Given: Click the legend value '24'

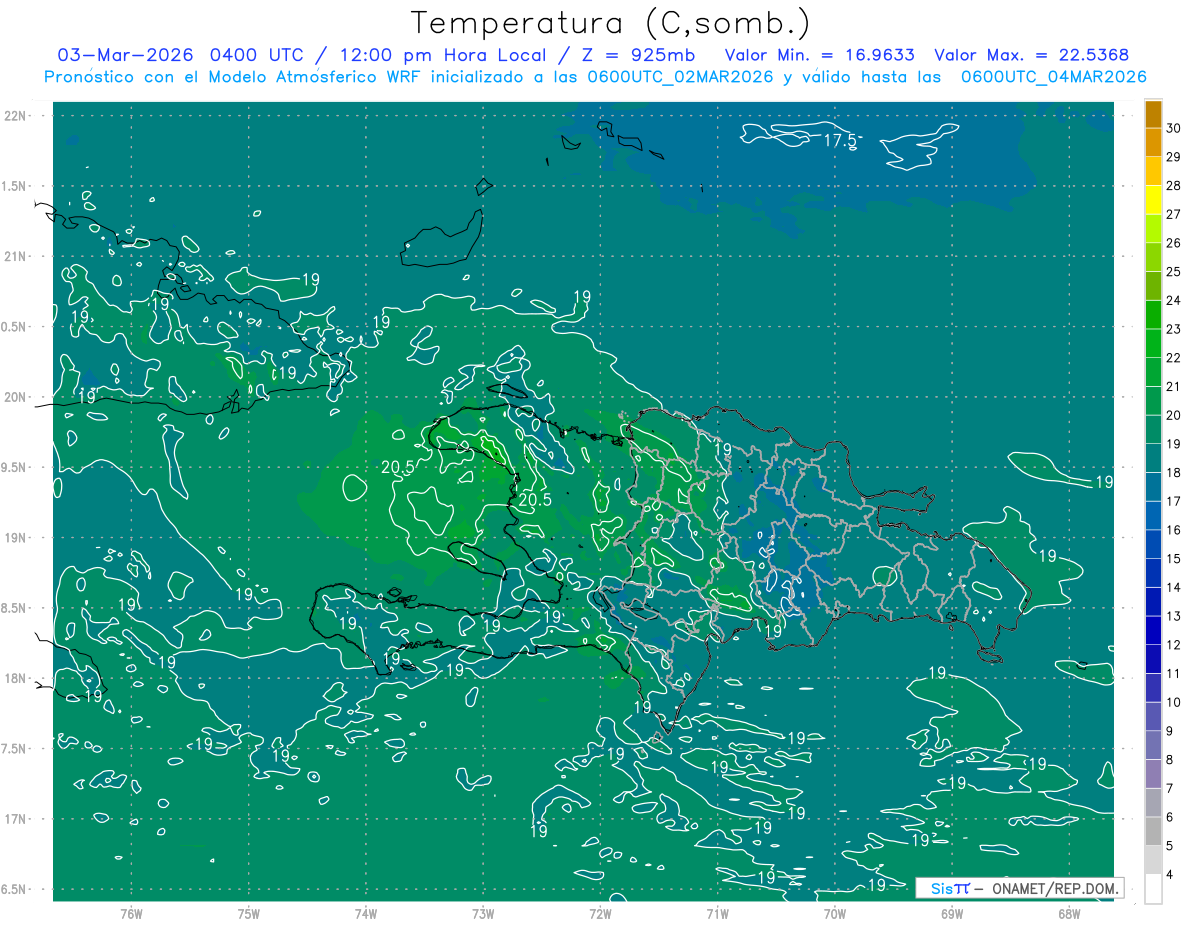Looking at the screenshot, I should pyautogui.click(x=1173, y=300).
